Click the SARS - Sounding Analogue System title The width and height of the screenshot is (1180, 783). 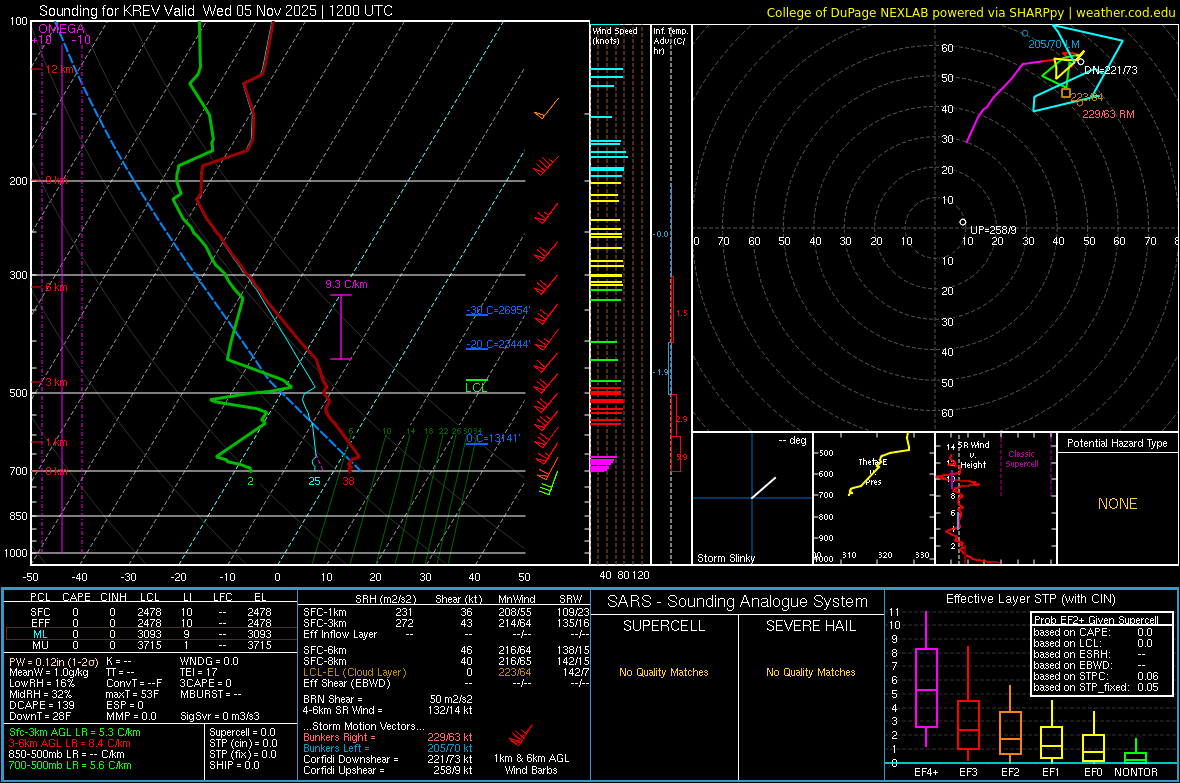[x=738, y=602]
